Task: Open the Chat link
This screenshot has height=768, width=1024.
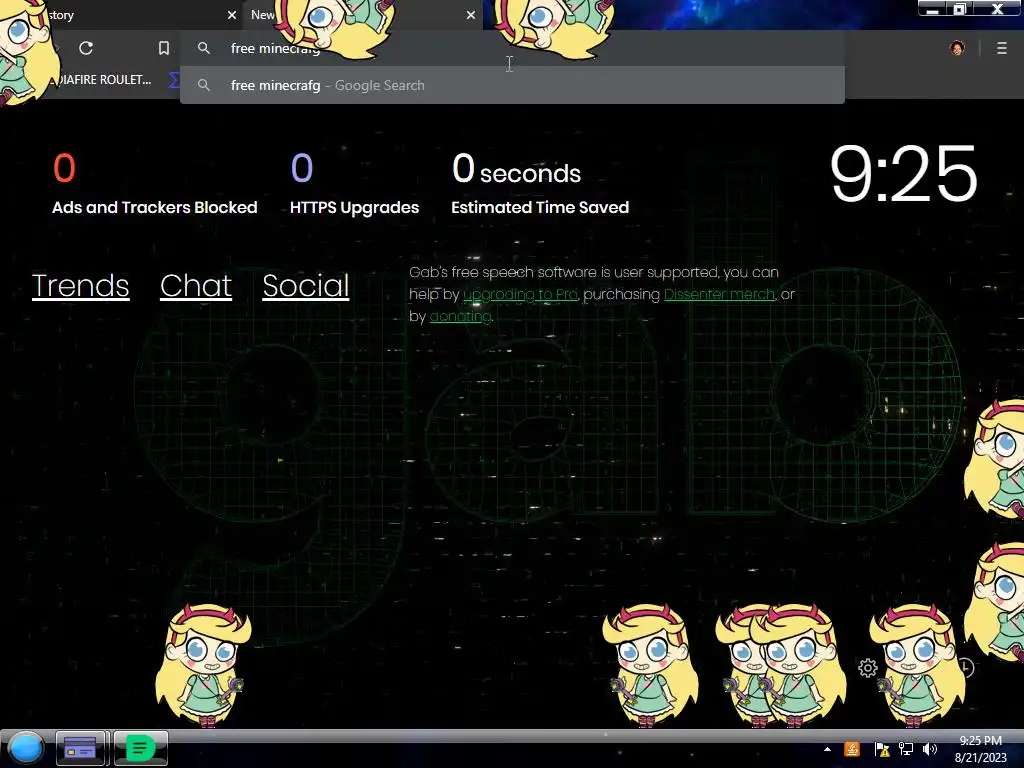Action: click(x=196, y=285)
